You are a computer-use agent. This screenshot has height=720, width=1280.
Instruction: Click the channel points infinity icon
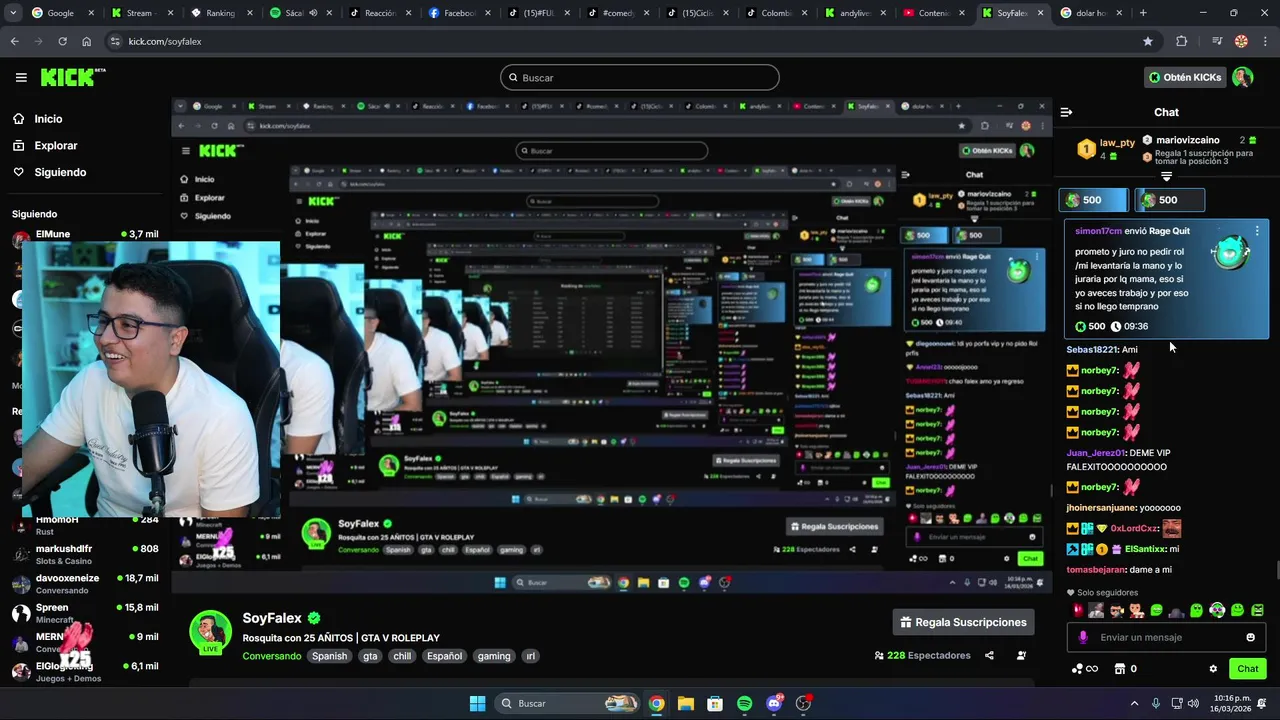(x=1085, y=669)
